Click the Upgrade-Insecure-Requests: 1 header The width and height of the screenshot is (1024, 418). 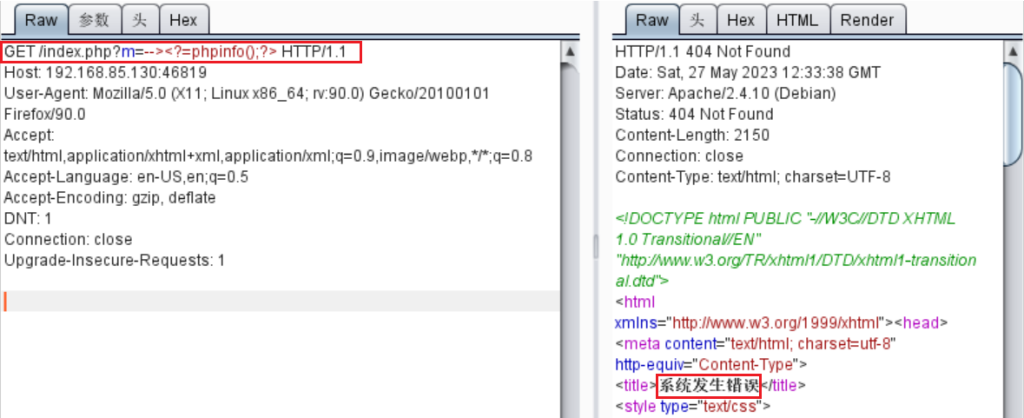[115, 261]
